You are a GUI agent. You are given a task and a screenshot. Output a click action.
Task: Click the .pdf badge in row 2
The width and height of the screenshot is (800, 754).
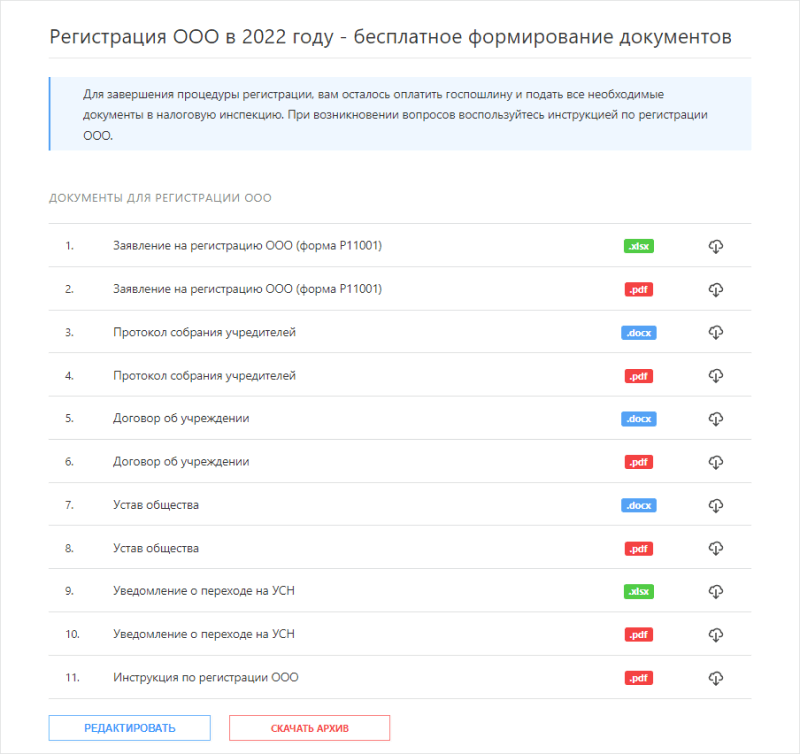point(639,290)
